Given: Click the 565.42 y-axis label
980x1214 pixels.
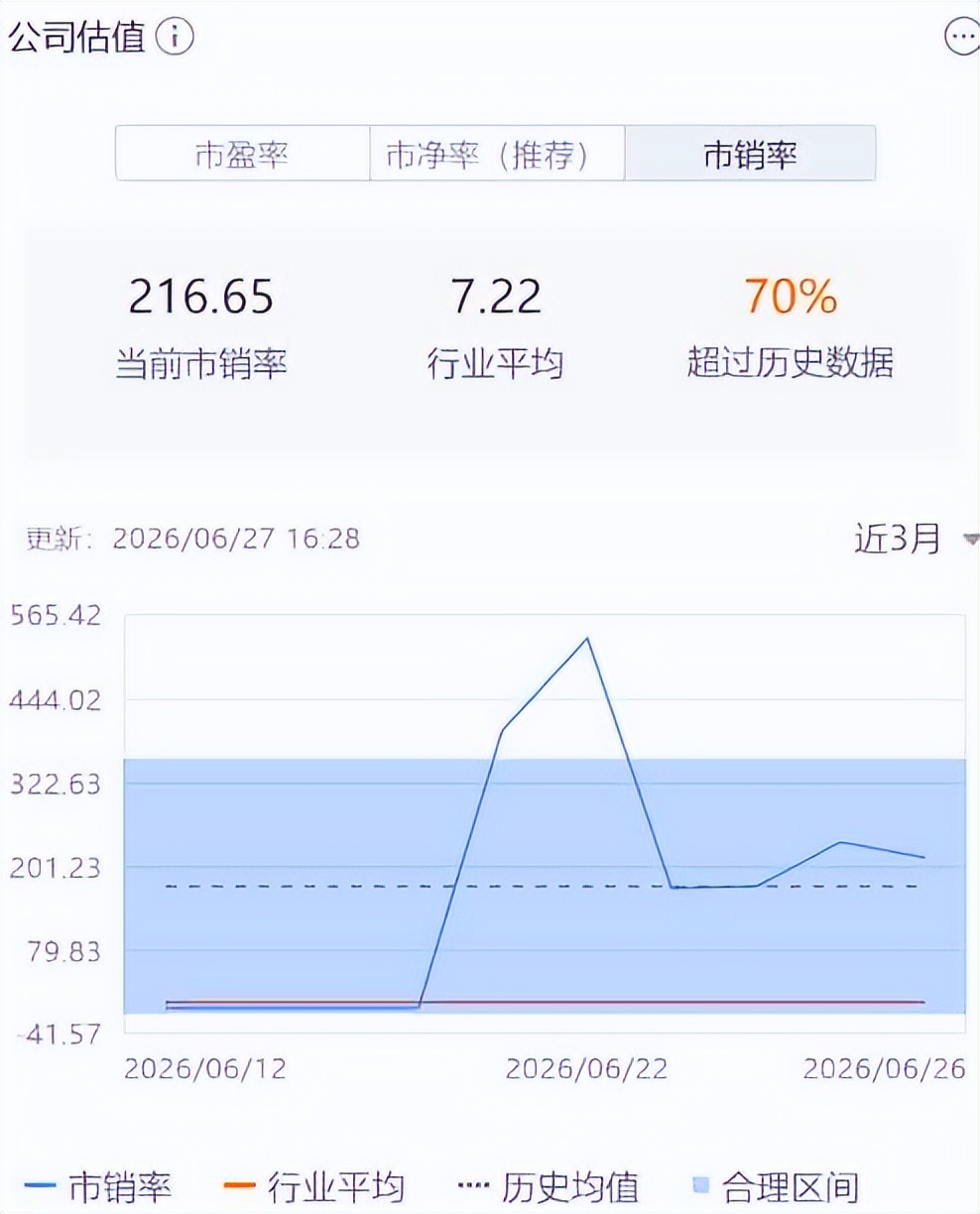Looking at the screenshot, I should tap(56, 615).
